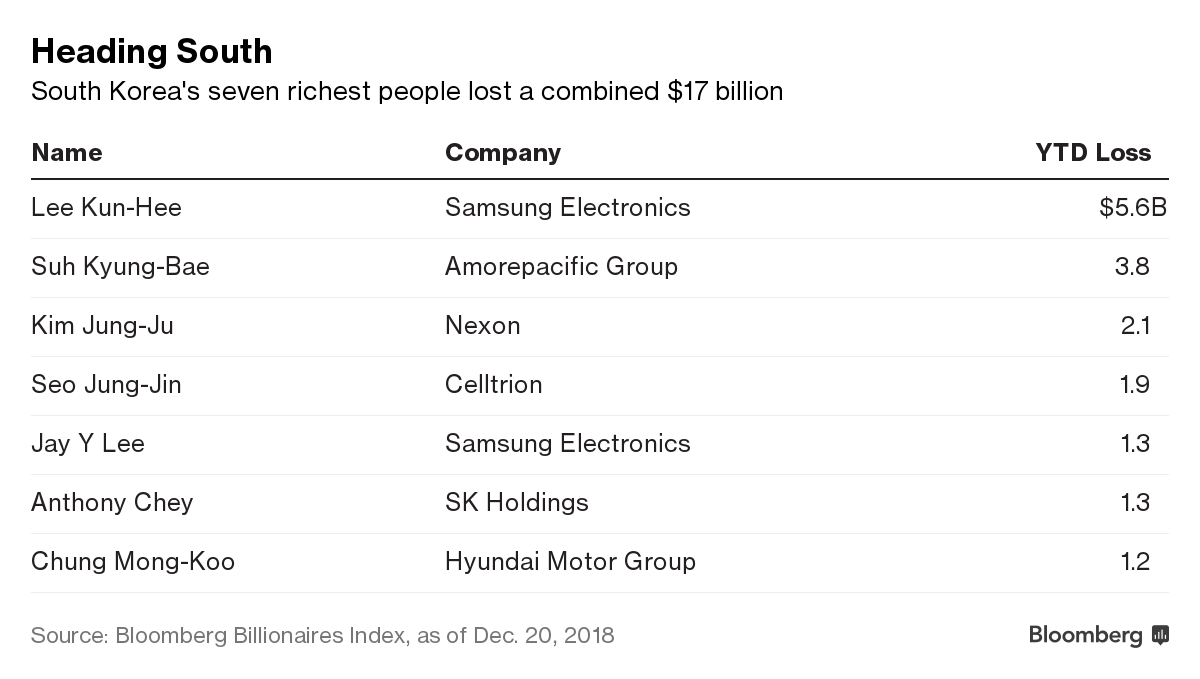Viewport: 1200px width, 679px height.
Task: Select the Jay Y Lee name cell
Action: pos(88,443)
